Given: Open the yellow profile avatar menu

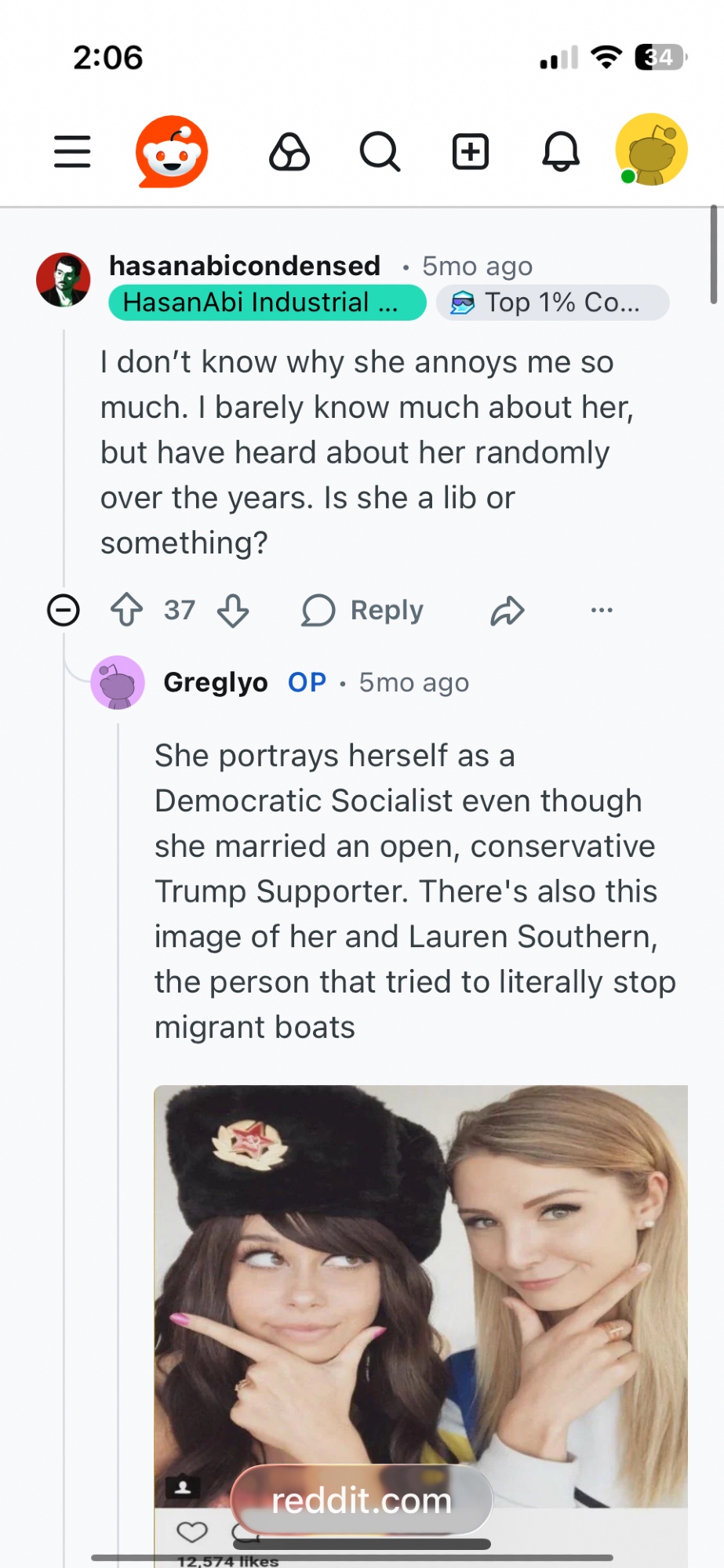Looking at the screenshot, I should (x=651, y=150).
